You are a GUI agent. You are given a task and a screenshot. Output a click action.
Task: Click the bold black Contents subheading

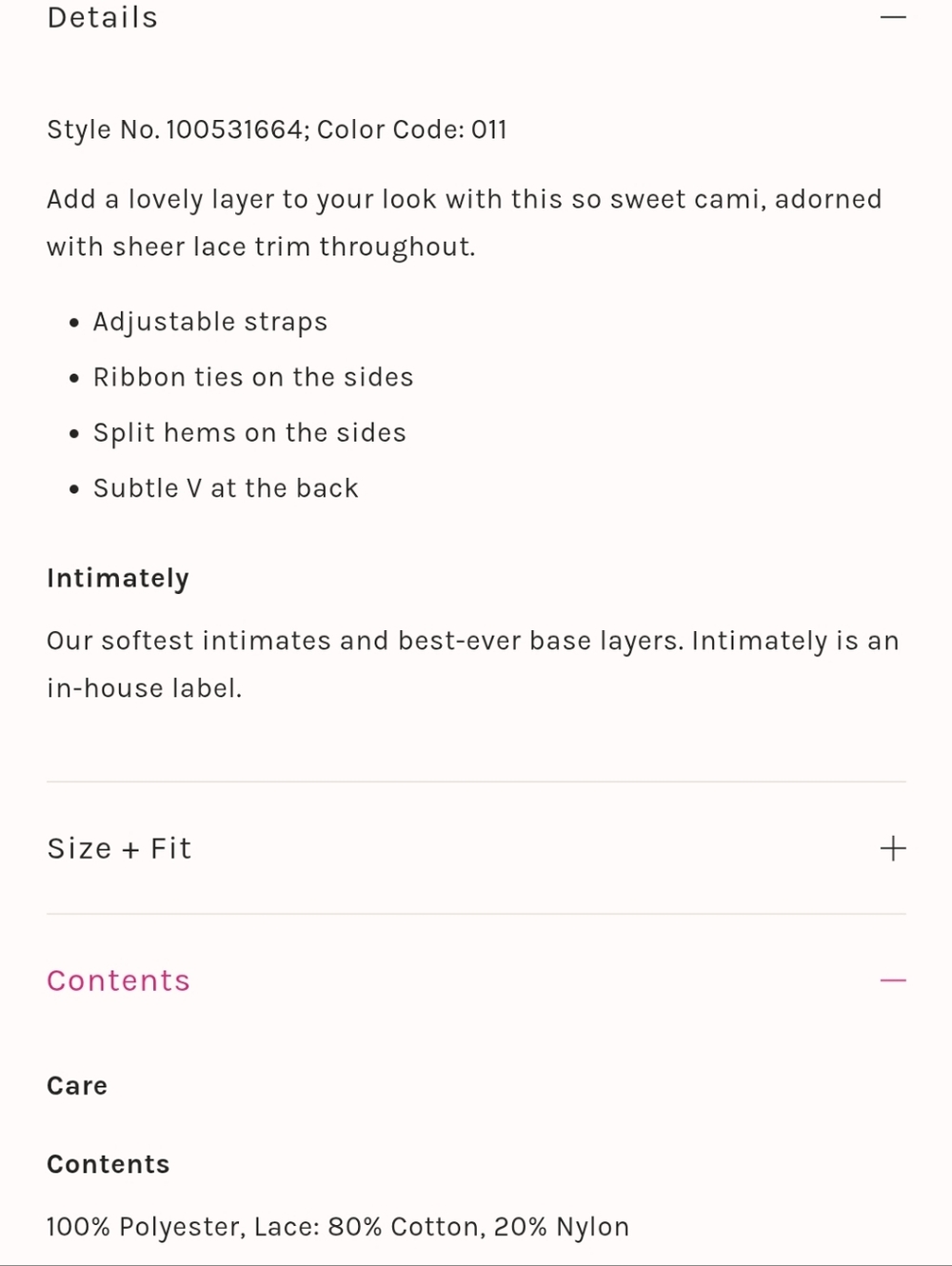[x=108, y=1164]
